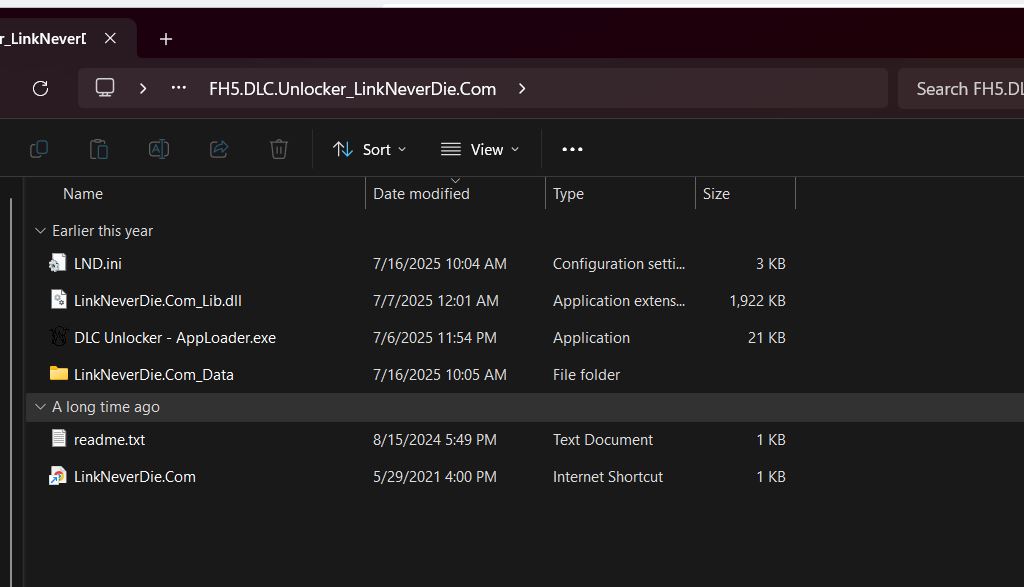Select the LinkNeverDie.Com_Data folder
The width and height of the screenshot is (1024, 587).
153,375
